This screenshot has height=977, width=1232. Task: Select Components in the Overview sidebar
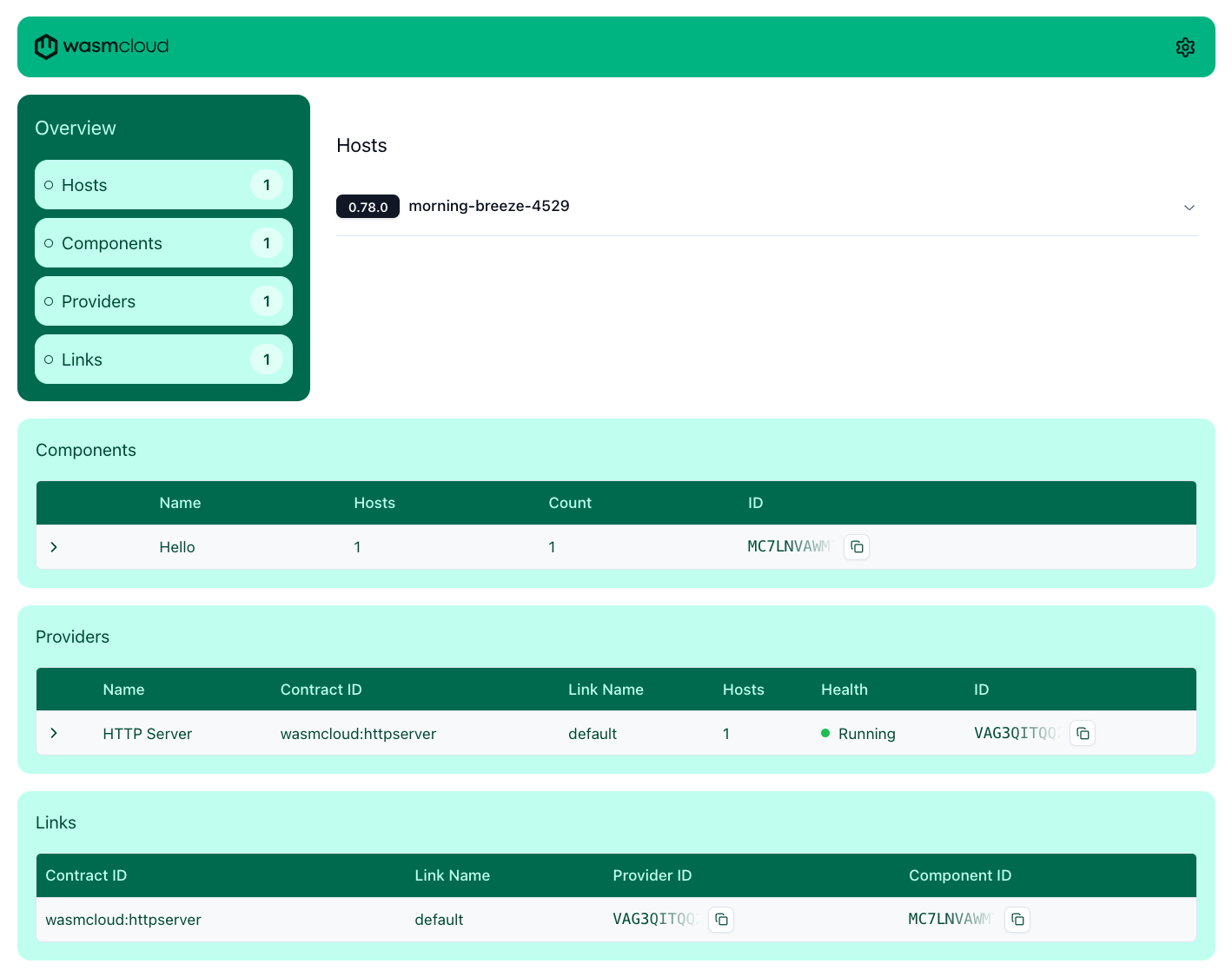pyautogui.click(x=163, y=242)
